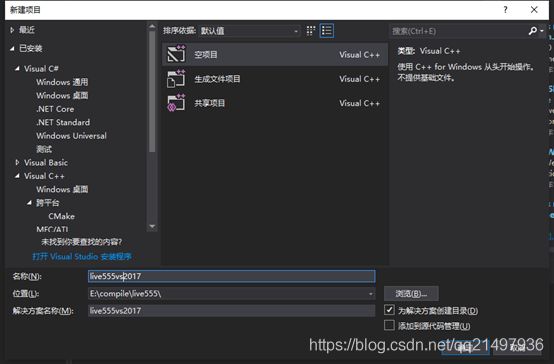
Task: Select Windows 通用 under Visual C#
Action: point(62,82)
